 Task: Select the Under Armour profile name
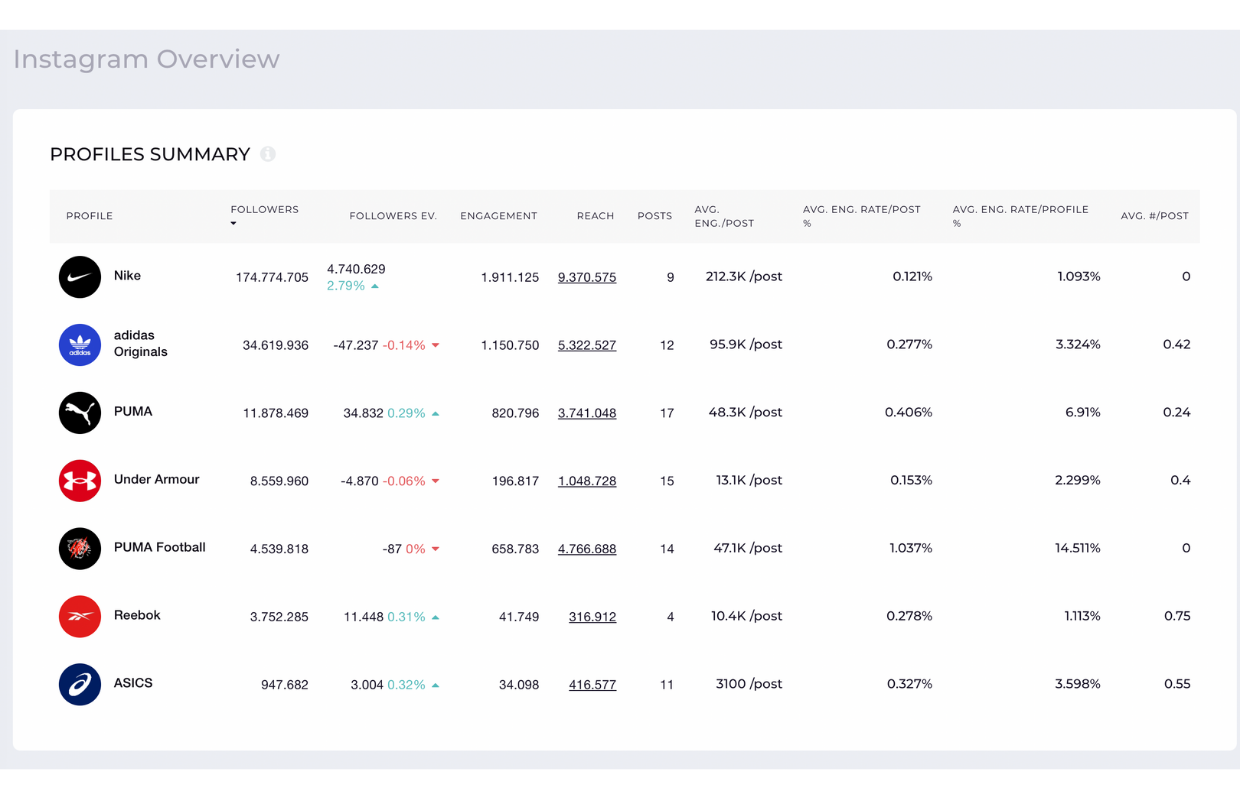[157, 479]
